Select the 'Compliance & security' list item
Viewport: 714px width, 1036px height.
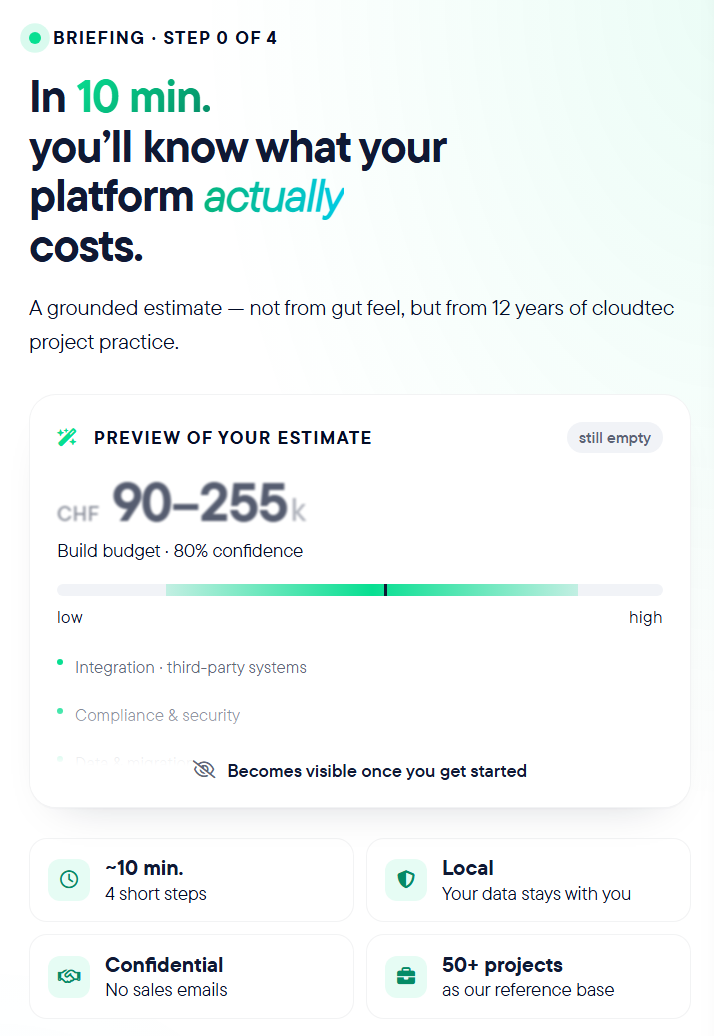click(157, 716)
